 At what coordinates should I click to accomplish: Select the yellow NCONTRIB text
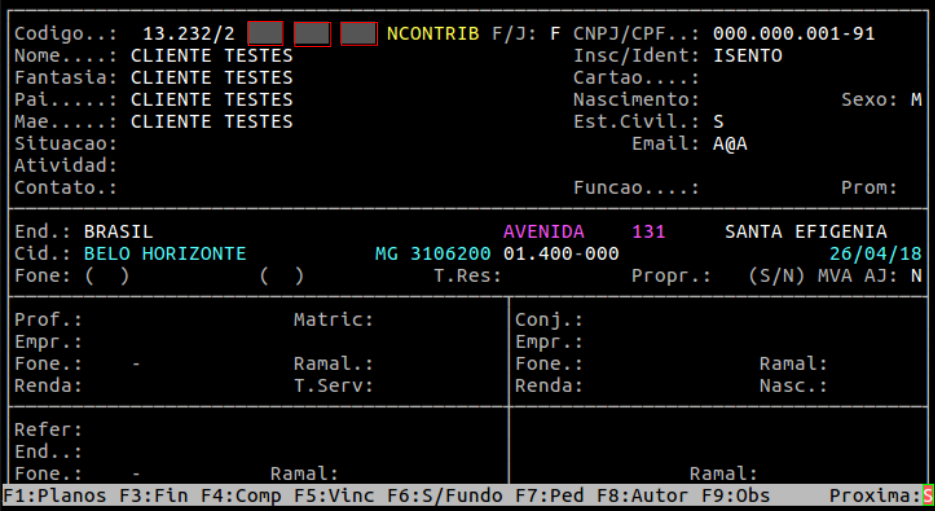click(433, 33)
